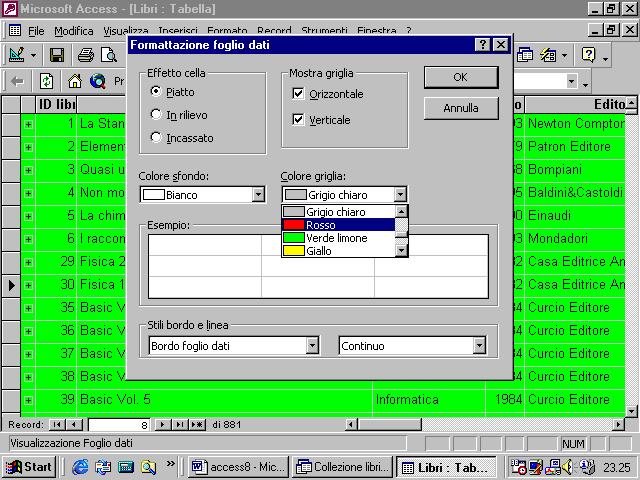The height and width of the screenshot is (480, 640).
Task: Open the Design View dropdown arrow
Action: pyautogui.click(x=33, y=55)
